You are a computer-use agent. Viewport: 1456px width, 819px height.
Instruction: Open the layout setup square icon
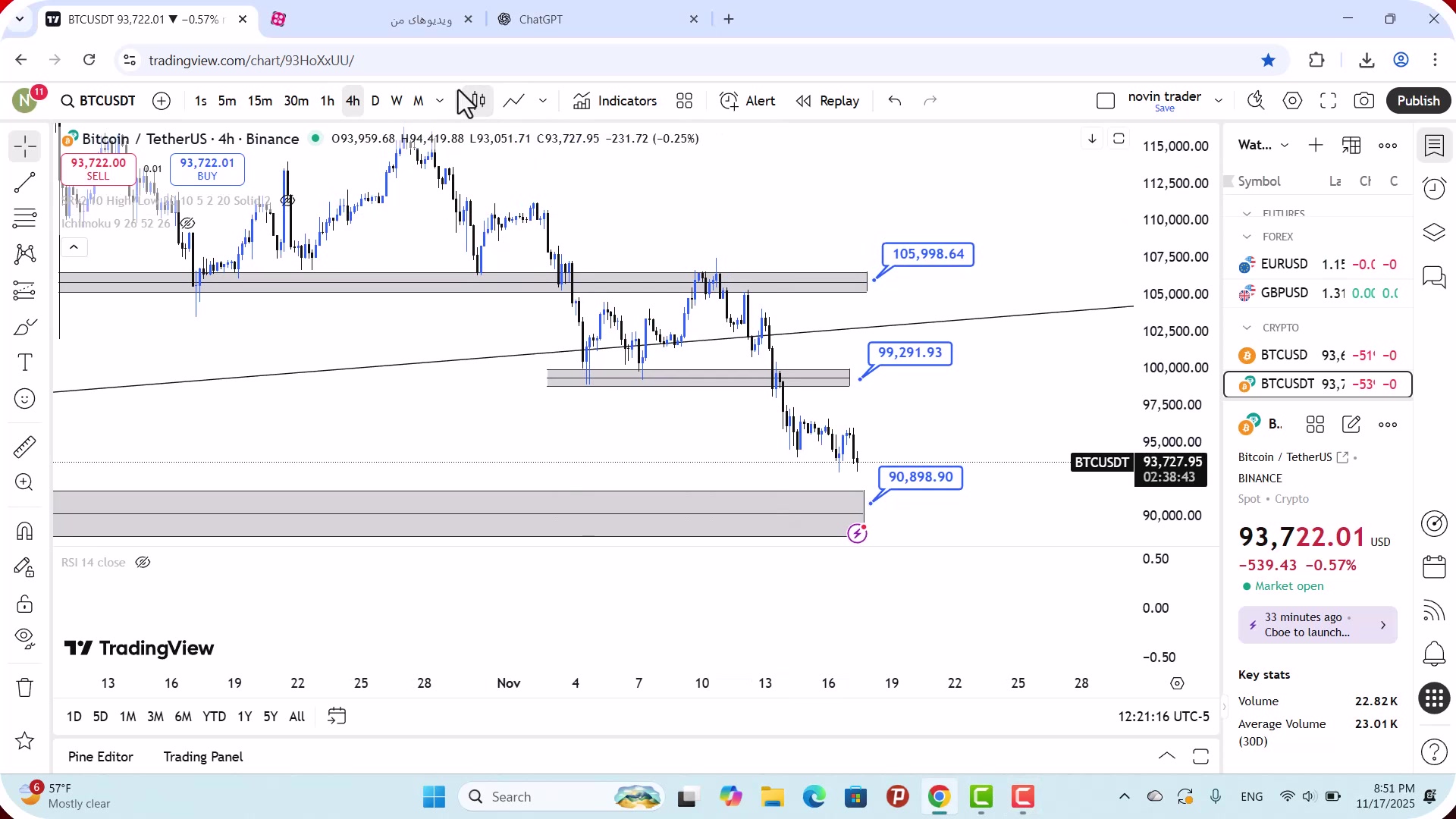[1106, 101]
